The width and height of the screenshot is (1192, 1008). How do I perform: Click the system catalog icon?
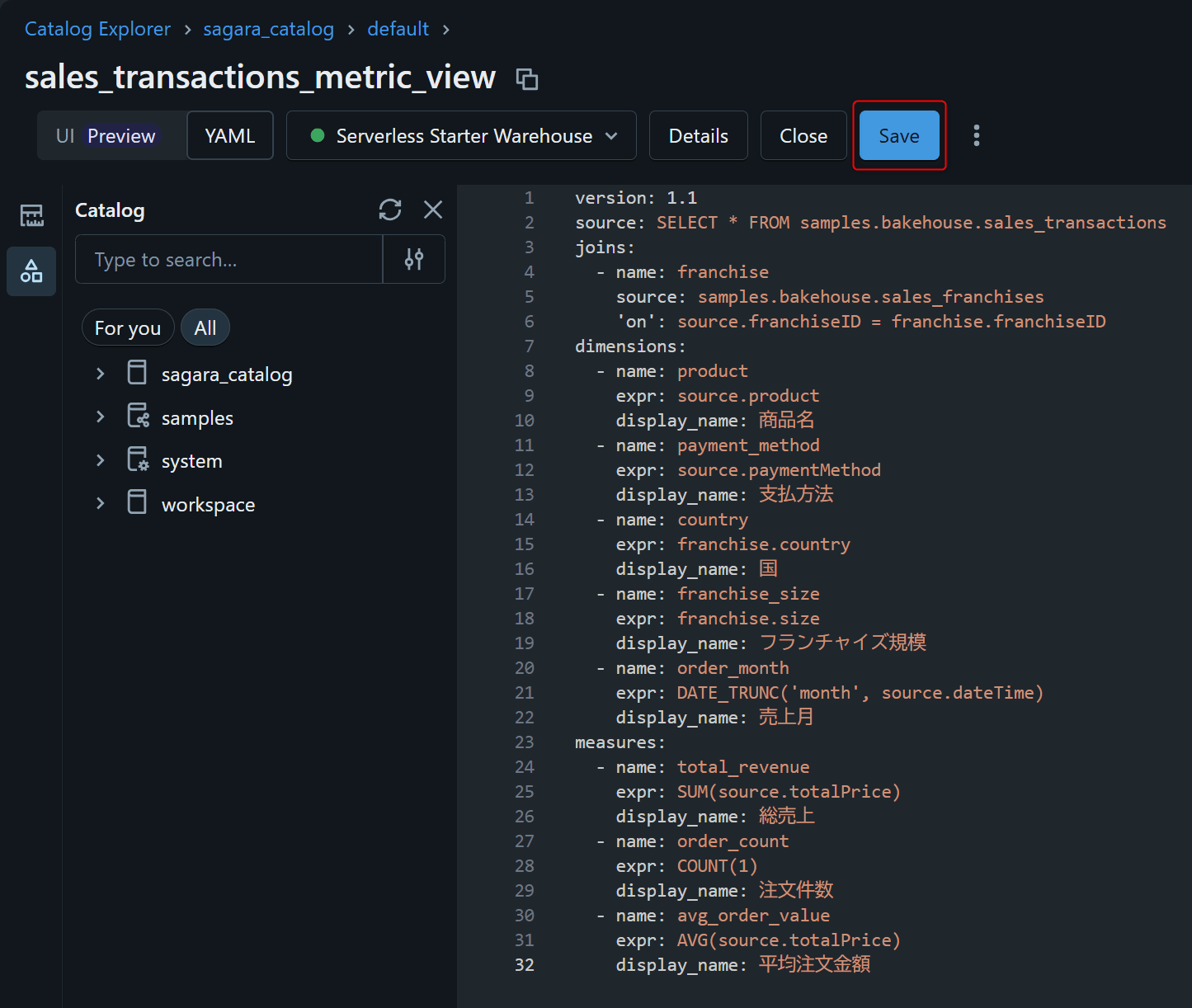point(137,460)
